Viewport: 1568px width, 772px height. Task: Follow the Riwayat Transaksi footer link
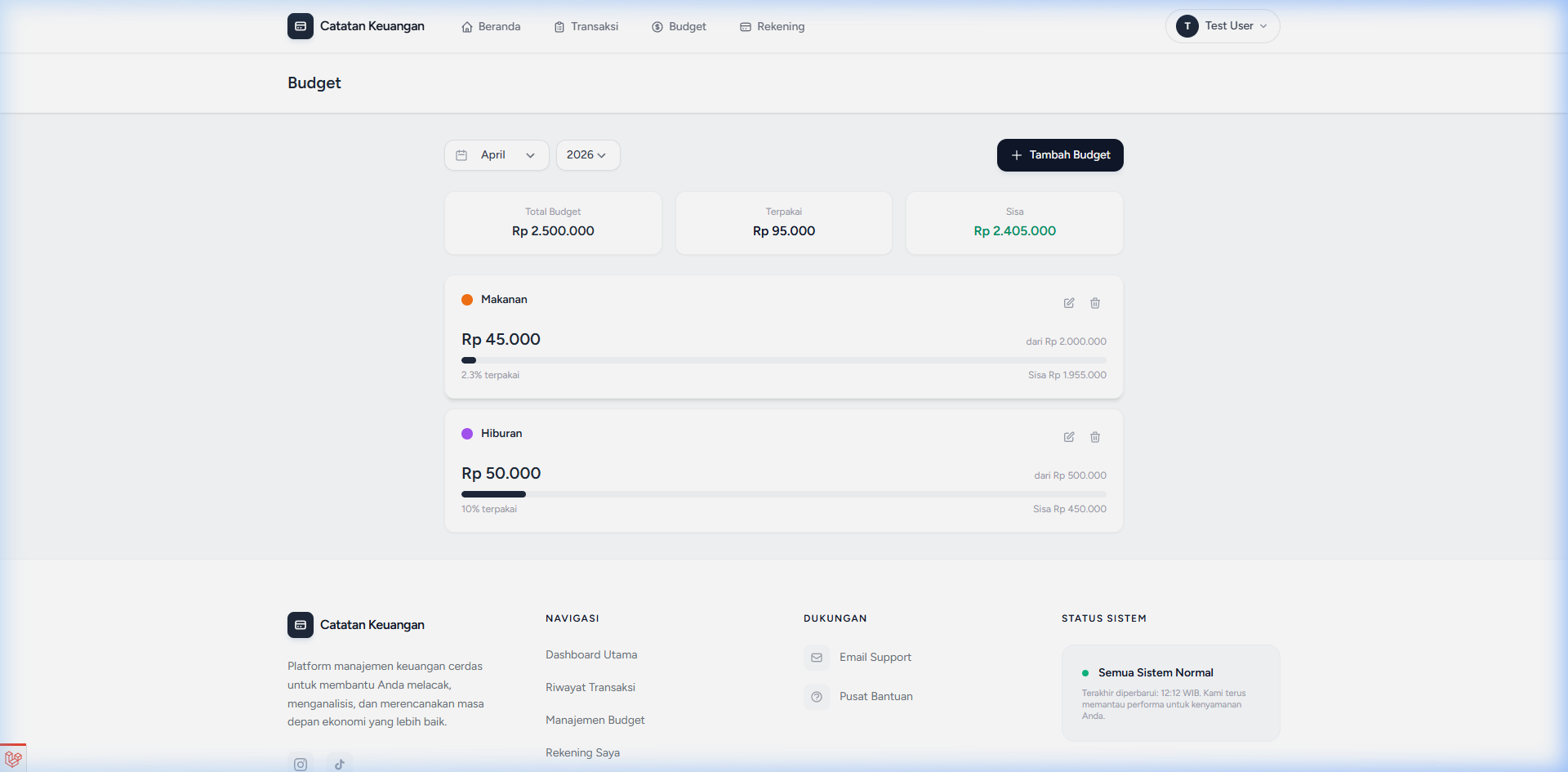(590, 688)
